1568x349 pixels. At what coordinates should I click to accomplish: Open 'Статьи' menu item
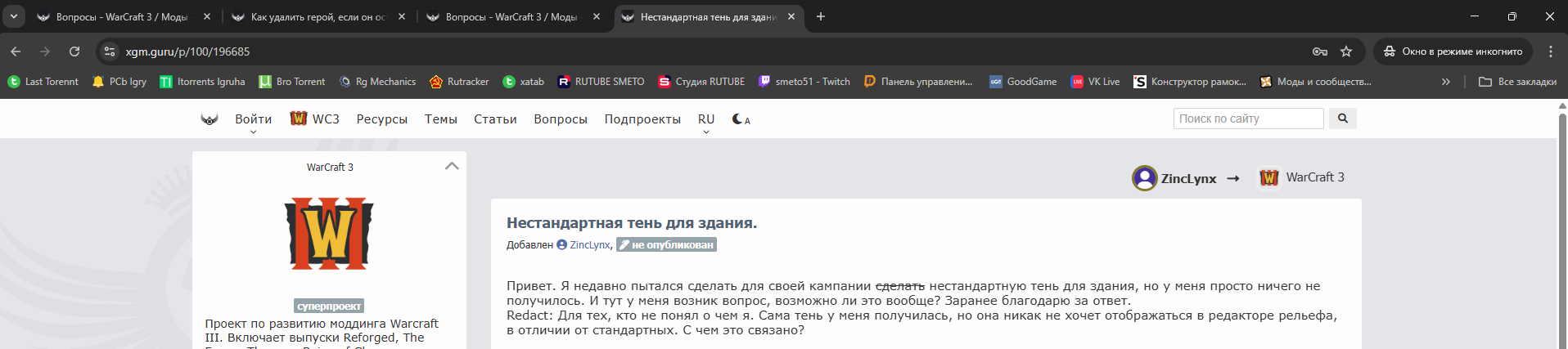pyautogui.click(x=495, y=119)
